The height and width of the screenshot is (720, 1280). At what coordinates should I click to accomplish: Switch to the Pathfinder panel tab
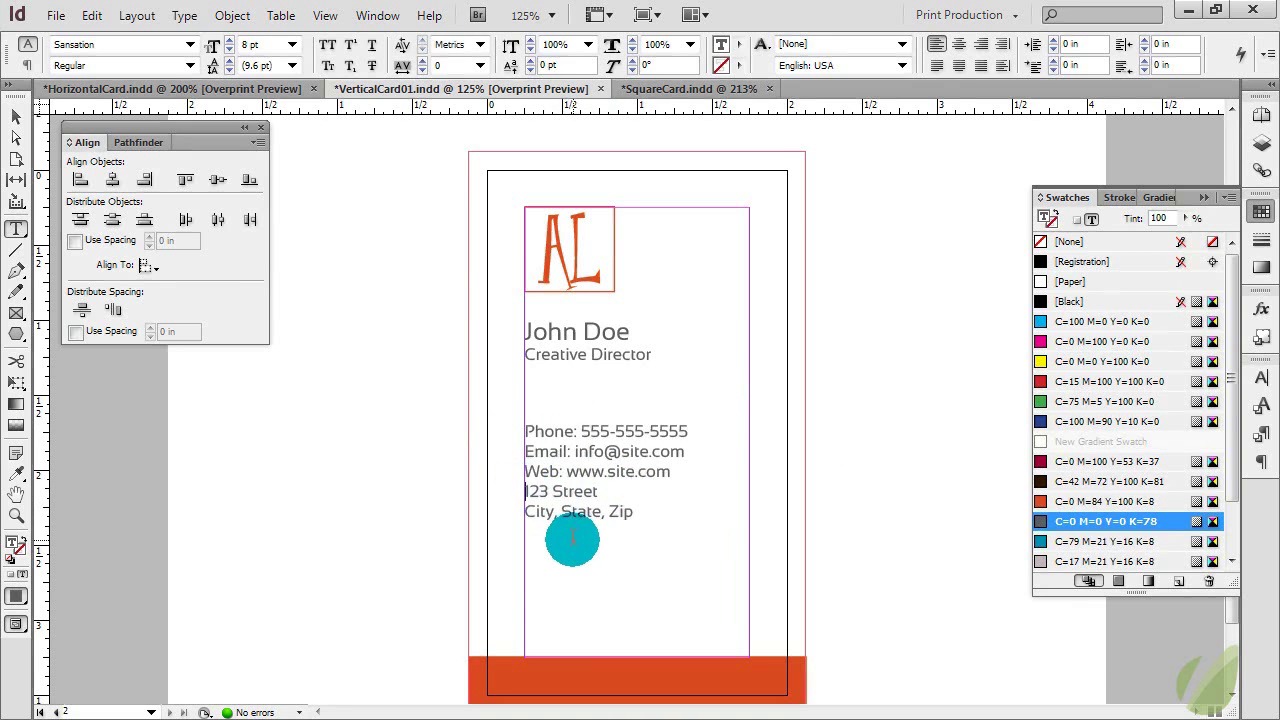[x=138, y=143]
